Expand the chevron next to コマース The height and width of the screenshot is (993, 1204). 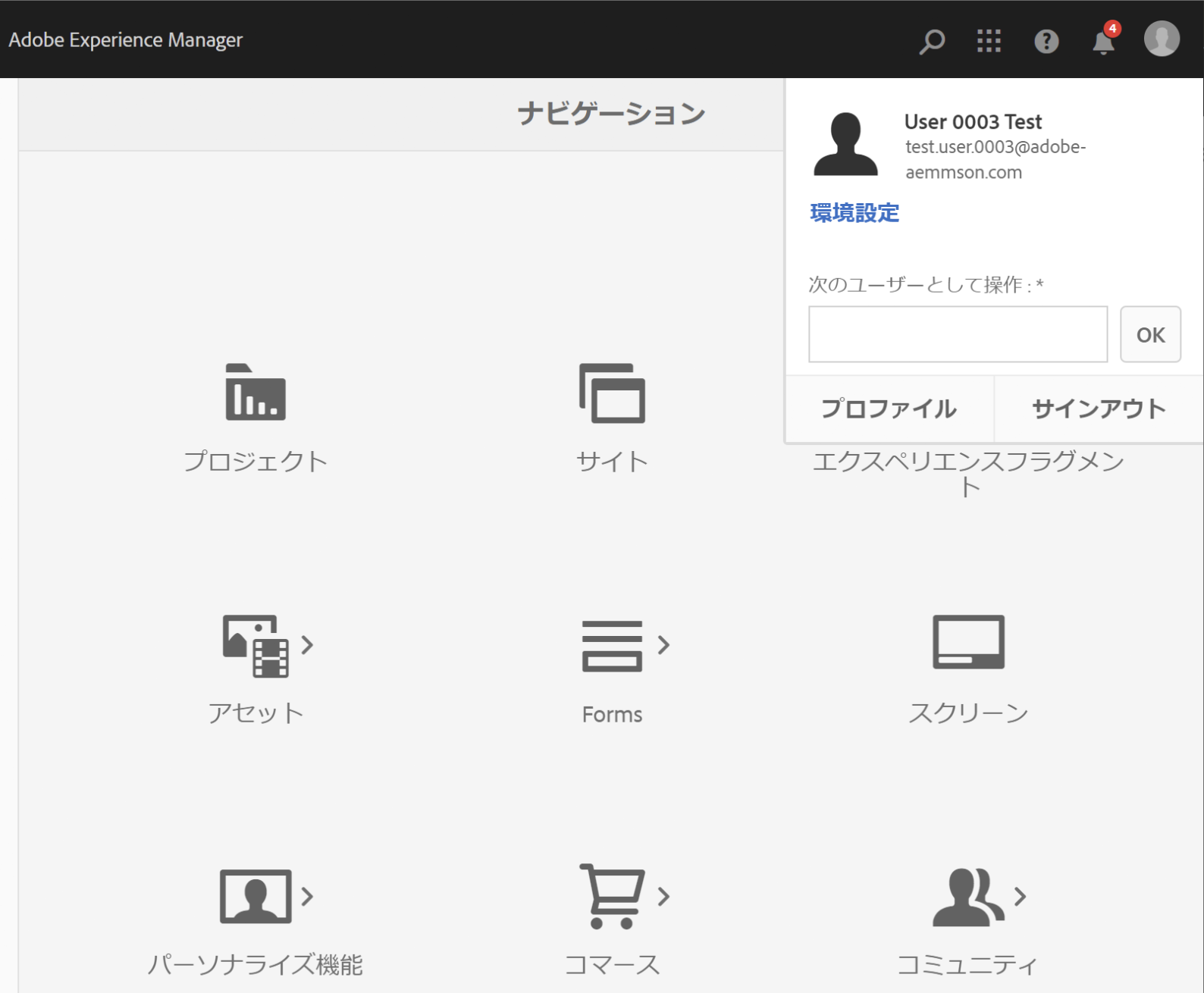pos(663,897)
